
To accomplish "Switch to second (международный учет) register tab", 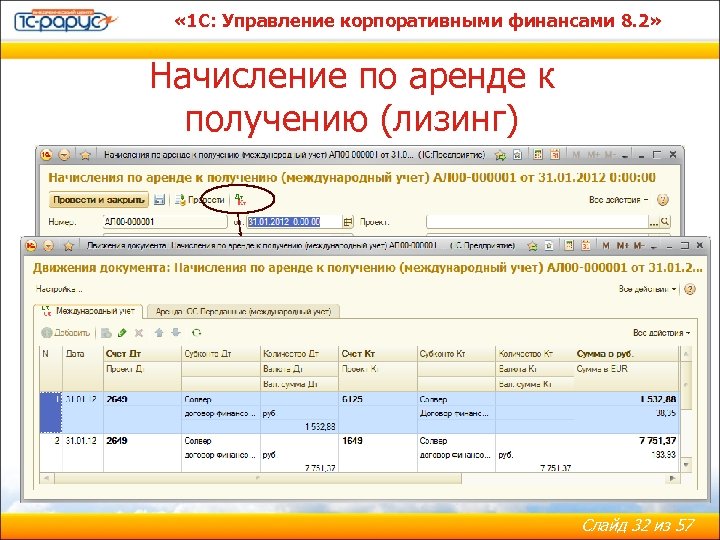I will tap(242, 312).
